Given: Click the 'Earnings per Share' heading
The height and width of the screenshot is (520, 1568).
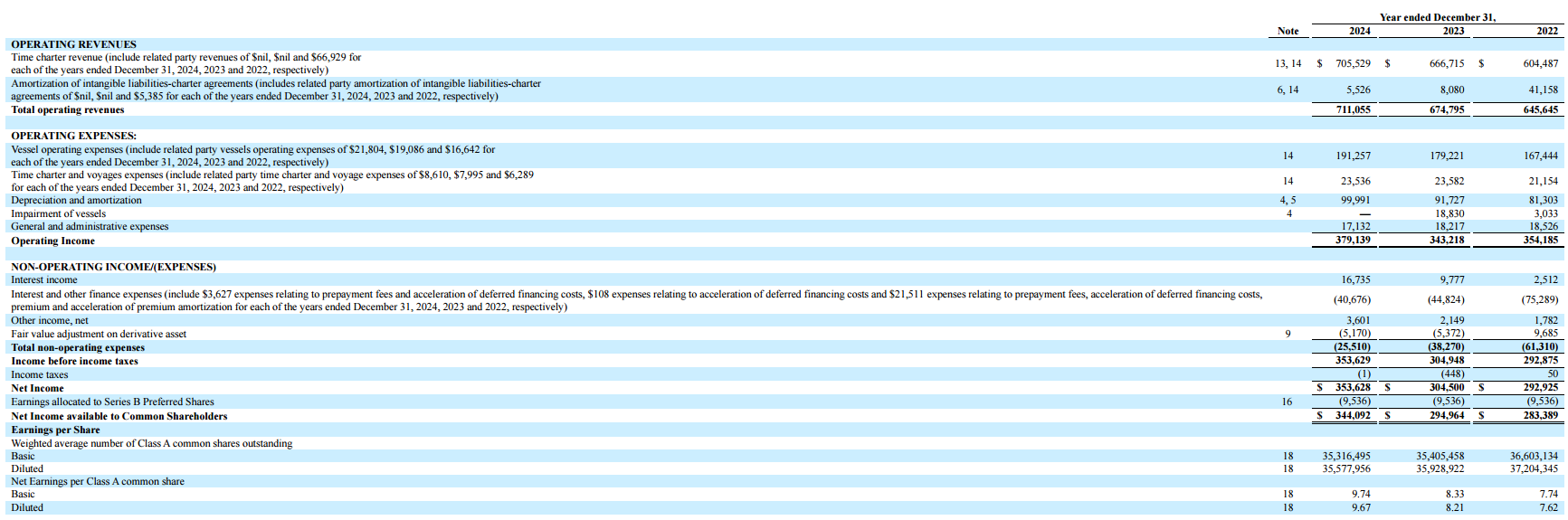Looking at the screenshot, I should click(55, 430).
